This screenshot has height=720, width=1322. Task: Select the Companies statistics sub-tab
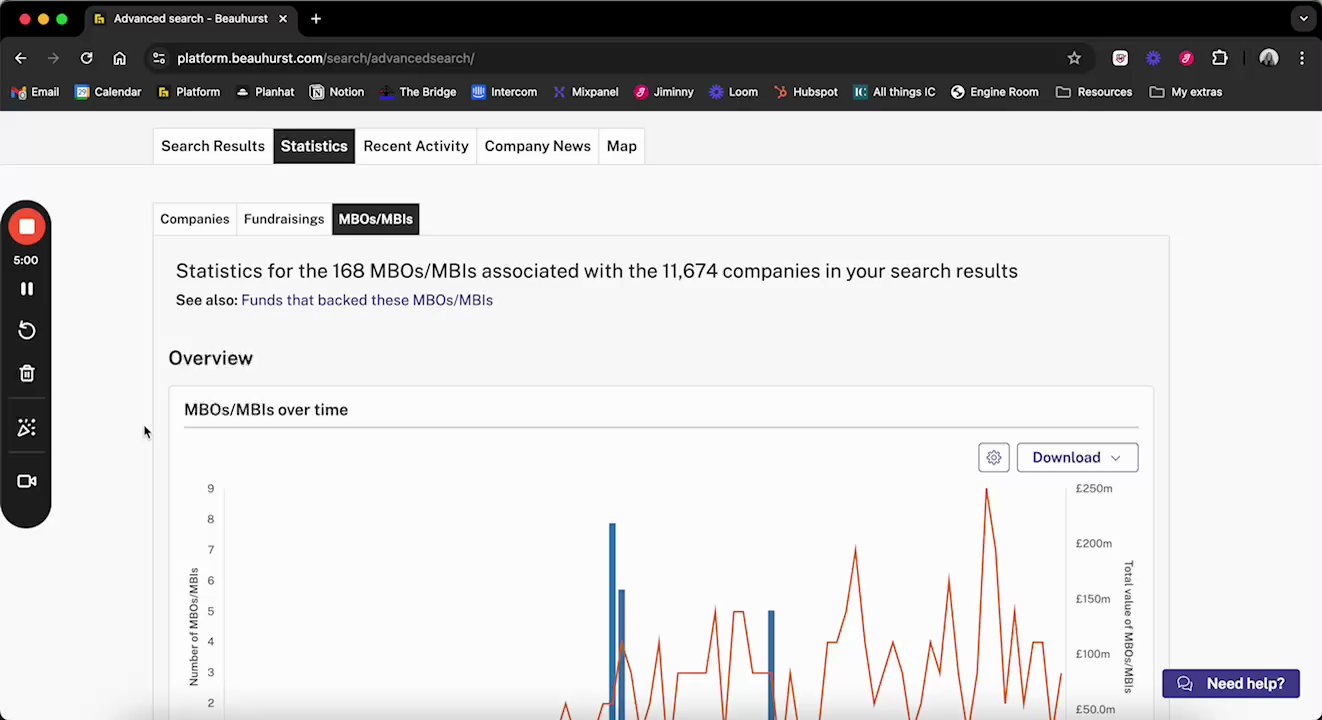pyautogui.click(x=195, y=219)
